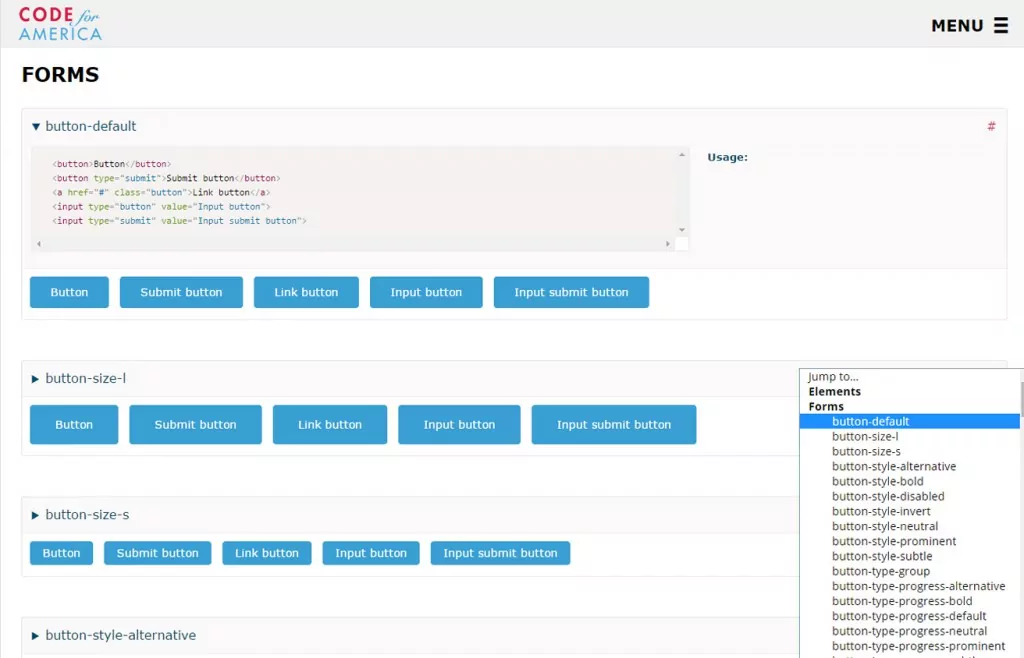
Task: Expand the button-size-s section
Action: [35, 515]
